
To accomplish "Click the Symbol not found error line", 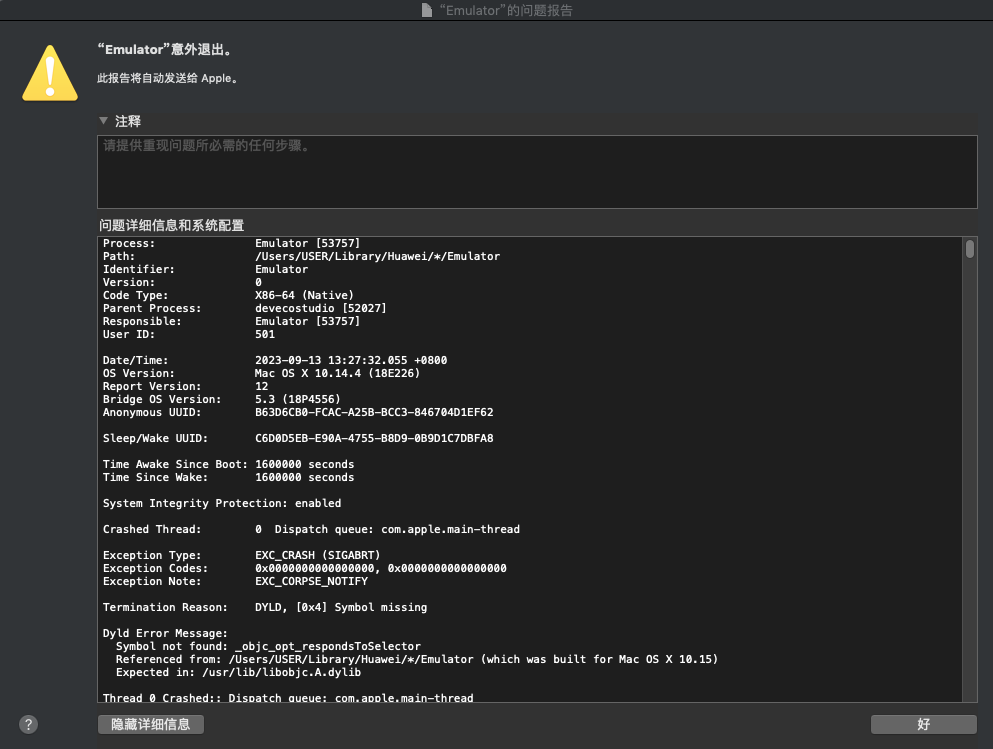I will tap(268, 646).
